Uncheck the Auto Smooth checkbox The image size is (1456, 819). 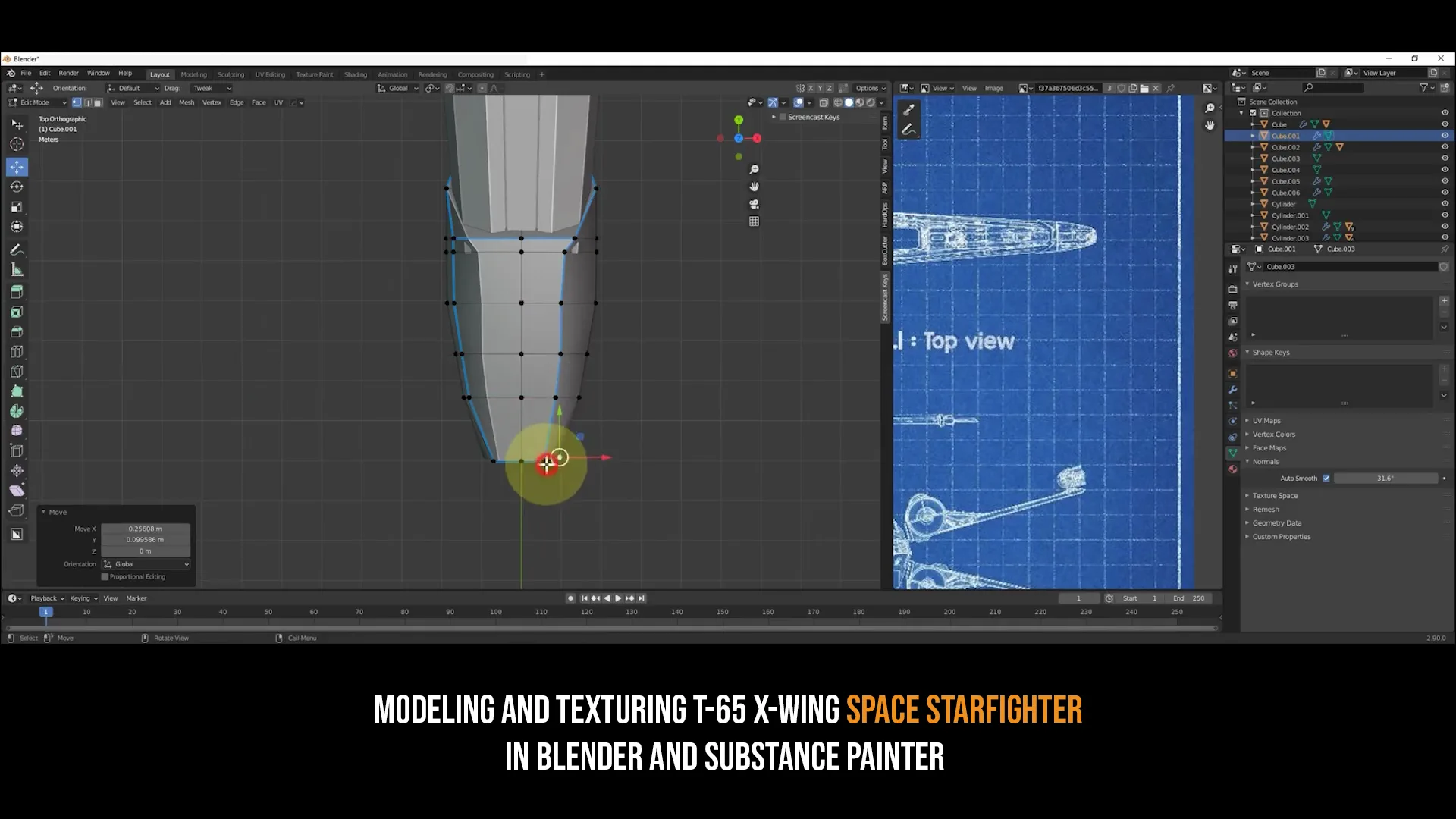1326,479
